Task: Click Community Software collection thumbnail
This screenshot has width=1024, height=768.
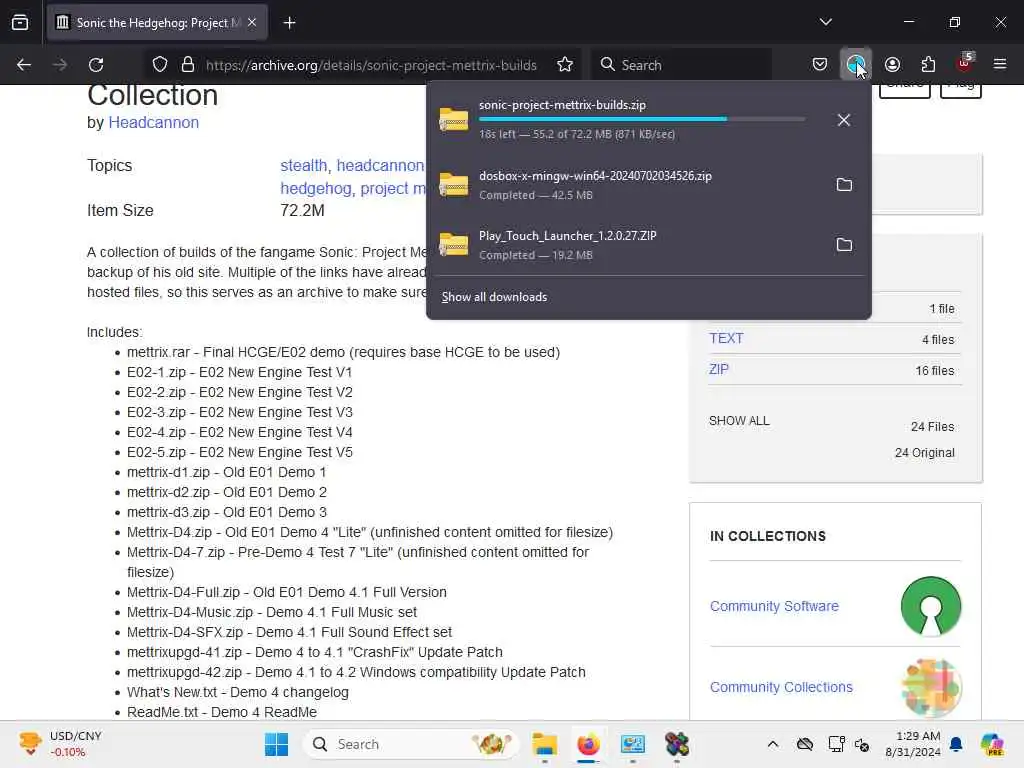Action: (931, 606)
